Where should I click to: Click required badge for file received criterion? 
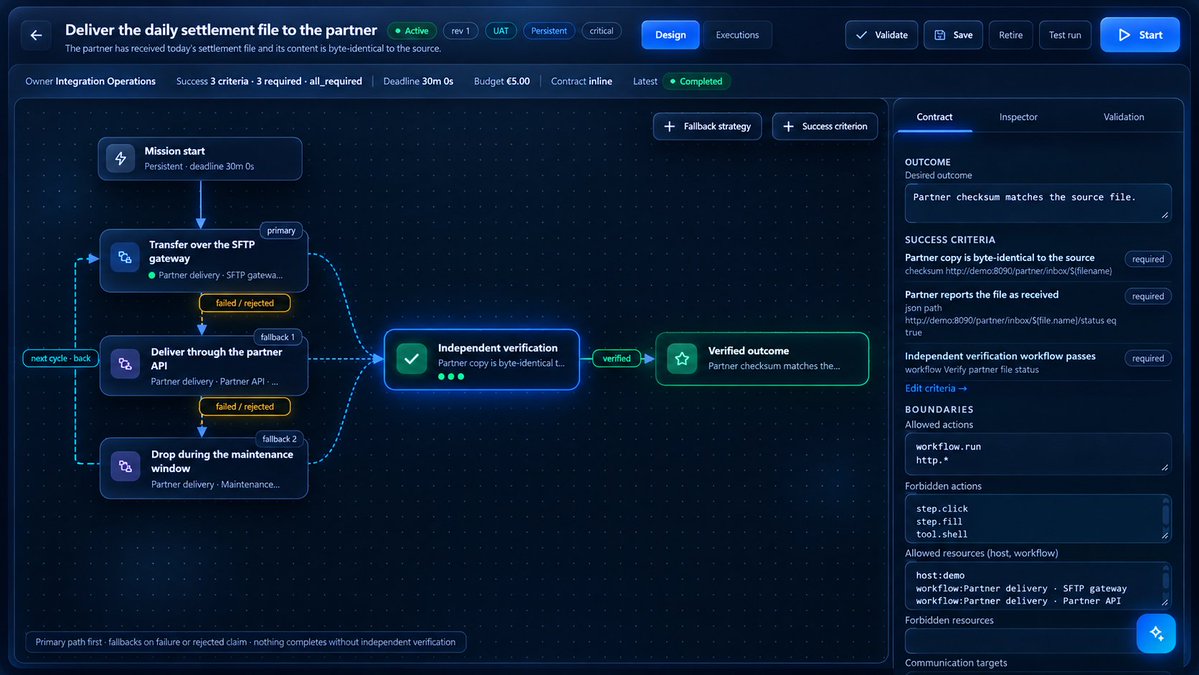click(1148, 297)
